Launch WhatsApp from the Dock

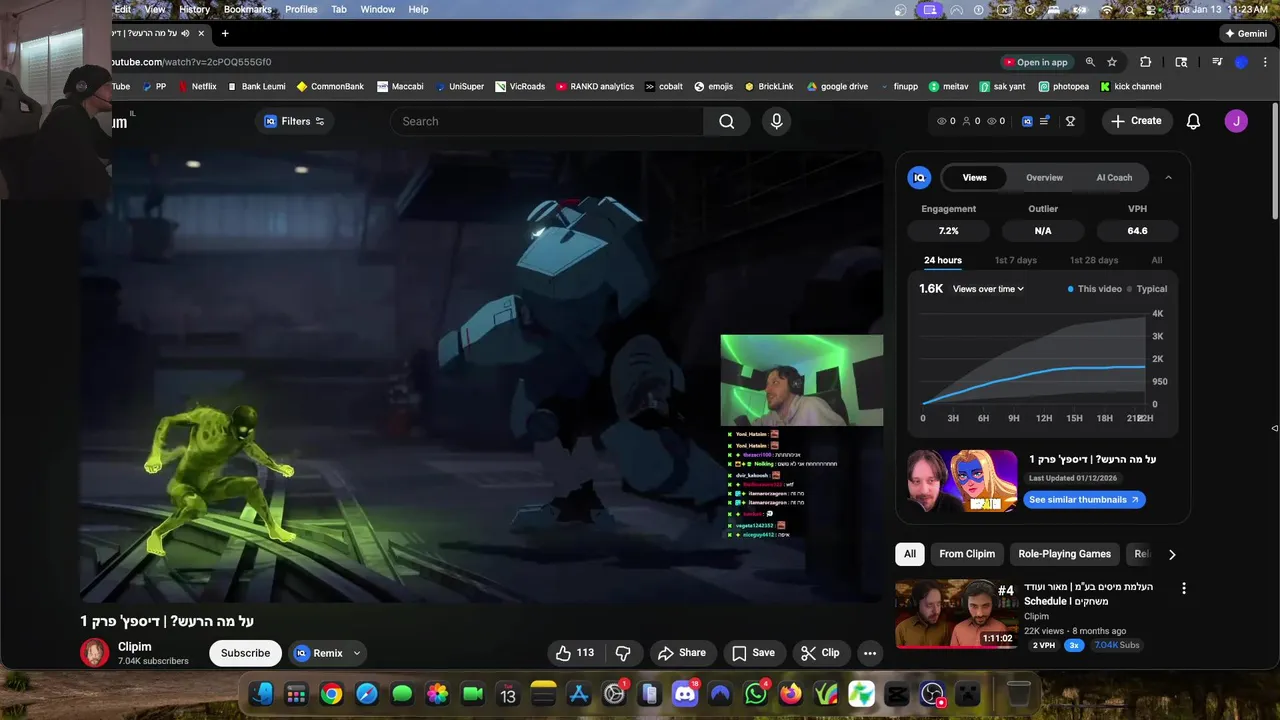(x=756, y=693)
